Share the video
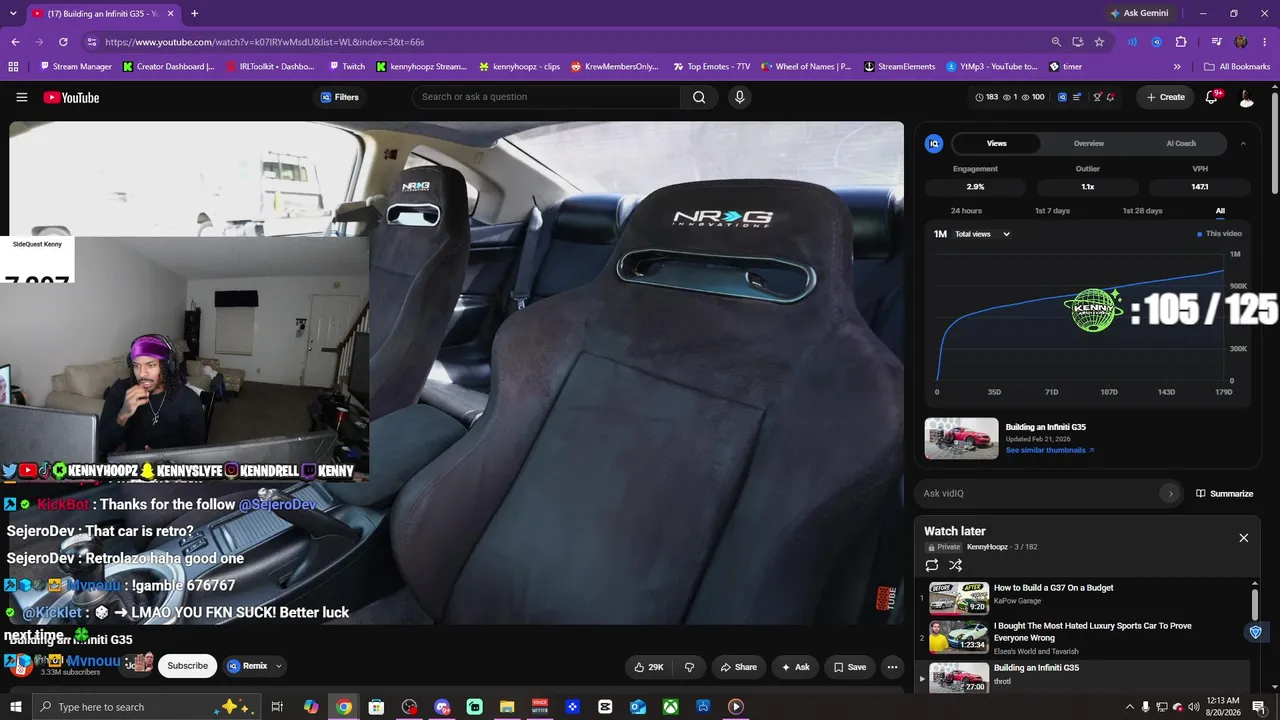 point(739,667)
